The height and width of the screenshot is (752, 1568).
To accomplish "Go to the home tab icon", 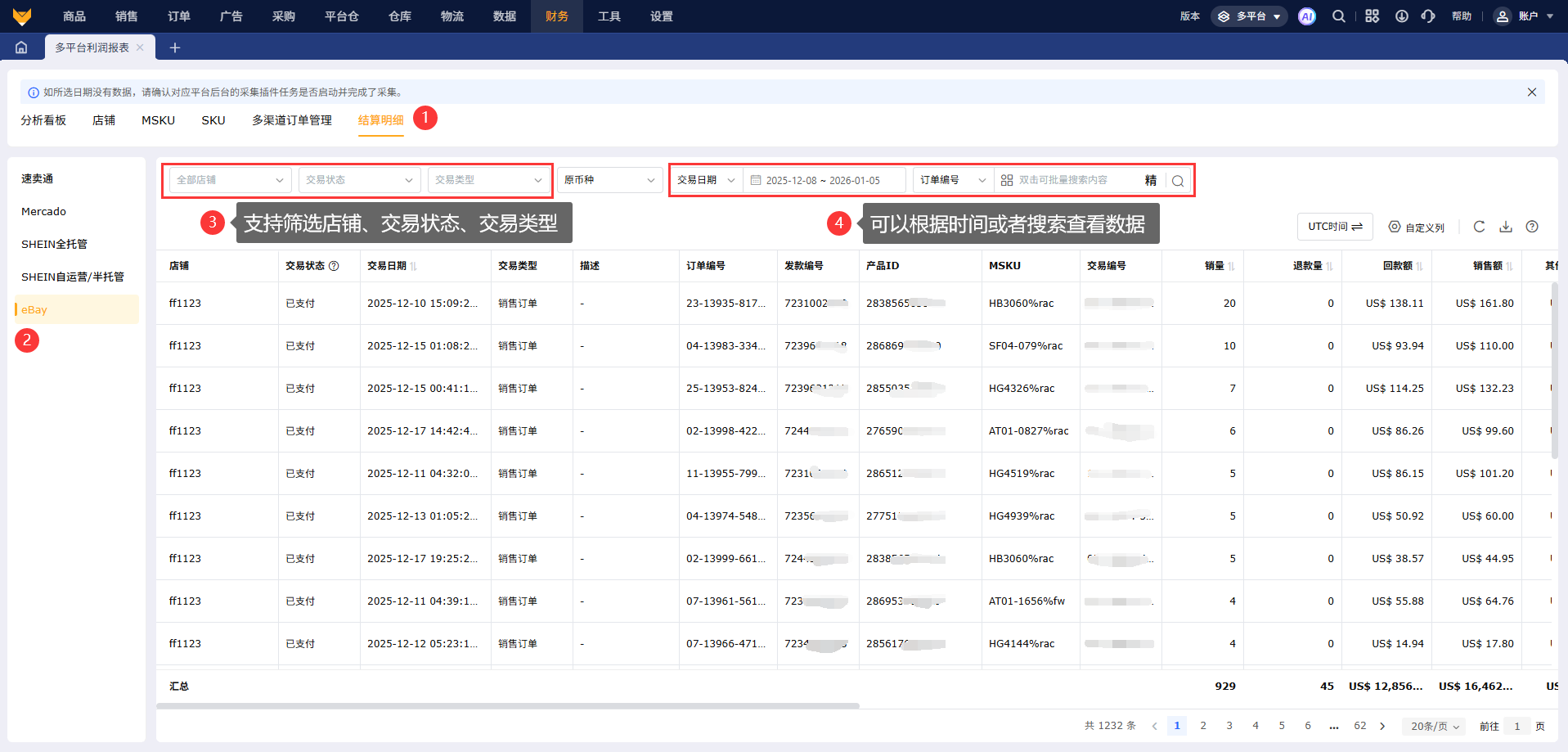I will pyautogui.click(x=21, y=47).
